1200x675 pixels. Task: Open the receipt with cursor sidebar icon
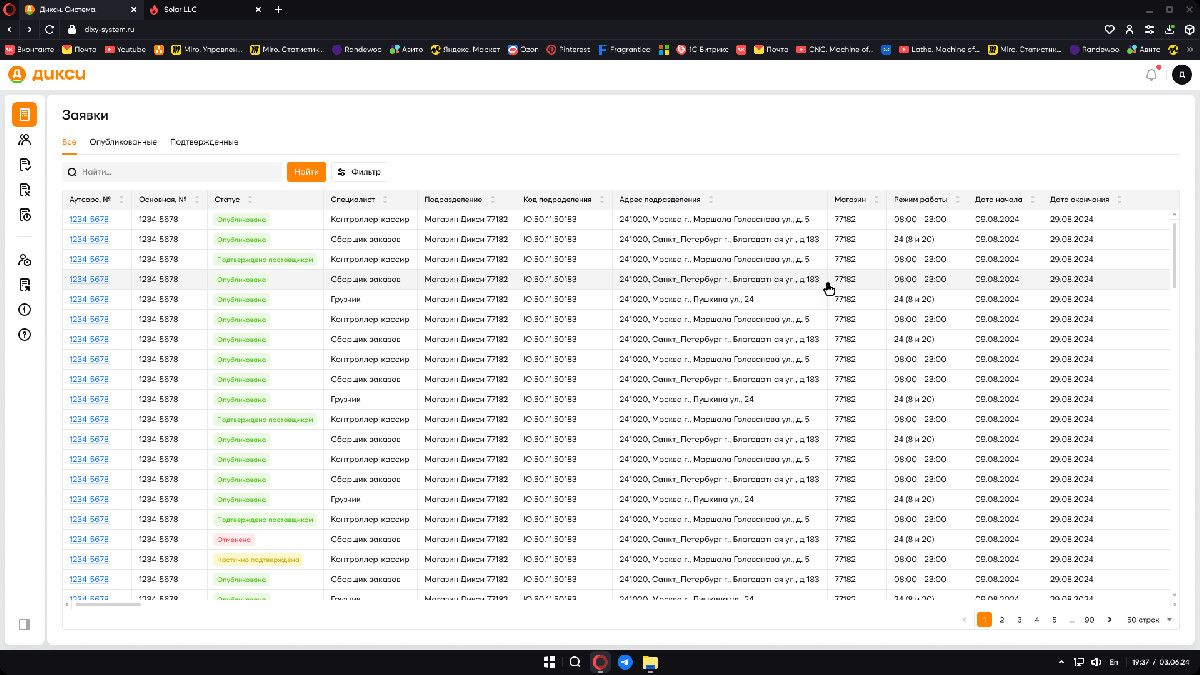[25, 285]
